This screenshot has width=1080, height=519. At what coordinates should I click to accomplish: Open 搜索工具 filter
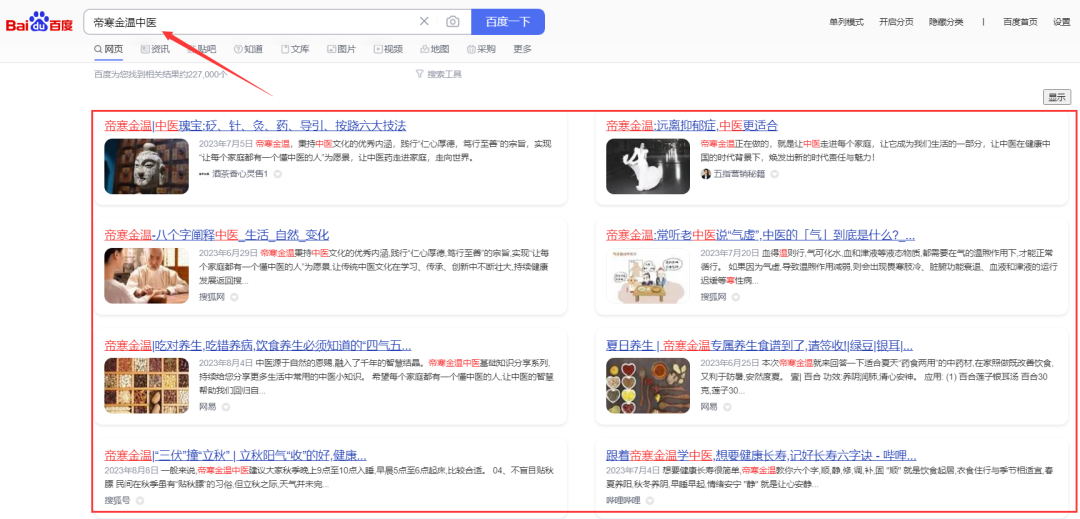click(439, 74)
